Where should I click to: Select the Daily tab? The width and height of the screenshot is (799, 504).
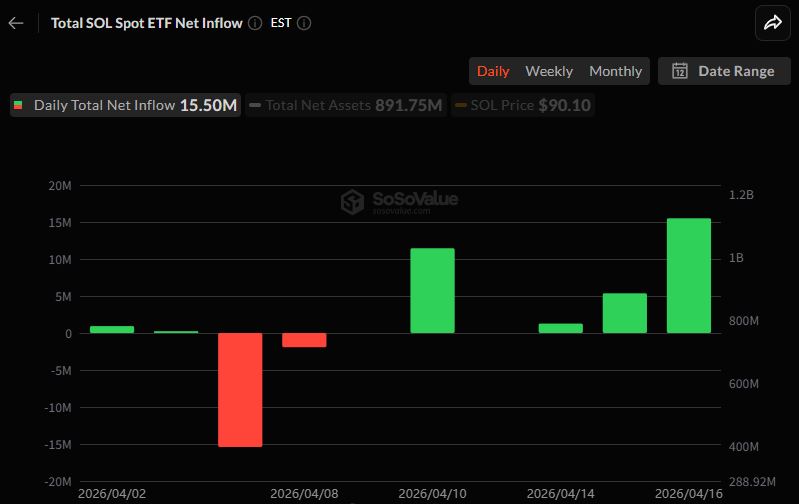[493, 71]
